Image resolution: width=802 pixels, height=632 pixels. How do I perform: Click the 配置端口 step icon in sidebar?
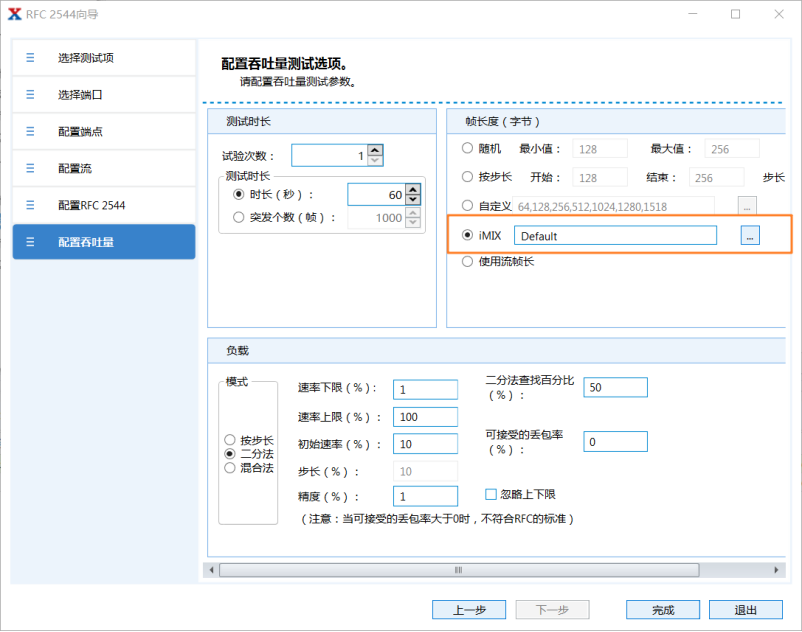coord(27,131)
